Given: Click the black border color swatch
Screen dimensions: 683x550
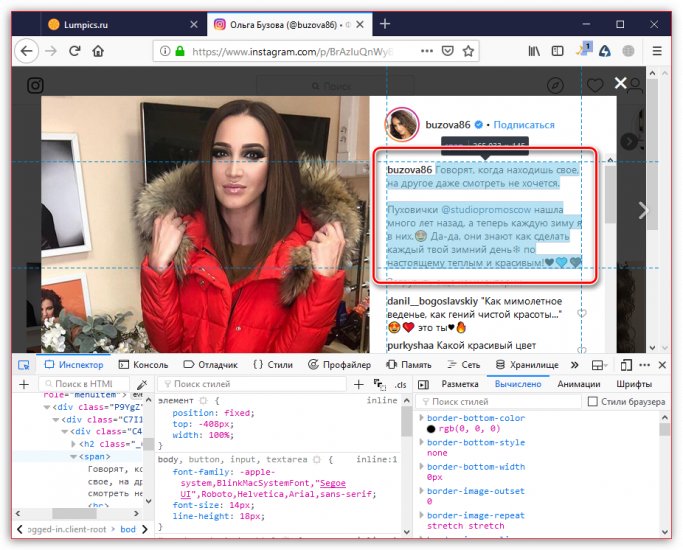Looking at the screenshot, I should tap(431, 430).
